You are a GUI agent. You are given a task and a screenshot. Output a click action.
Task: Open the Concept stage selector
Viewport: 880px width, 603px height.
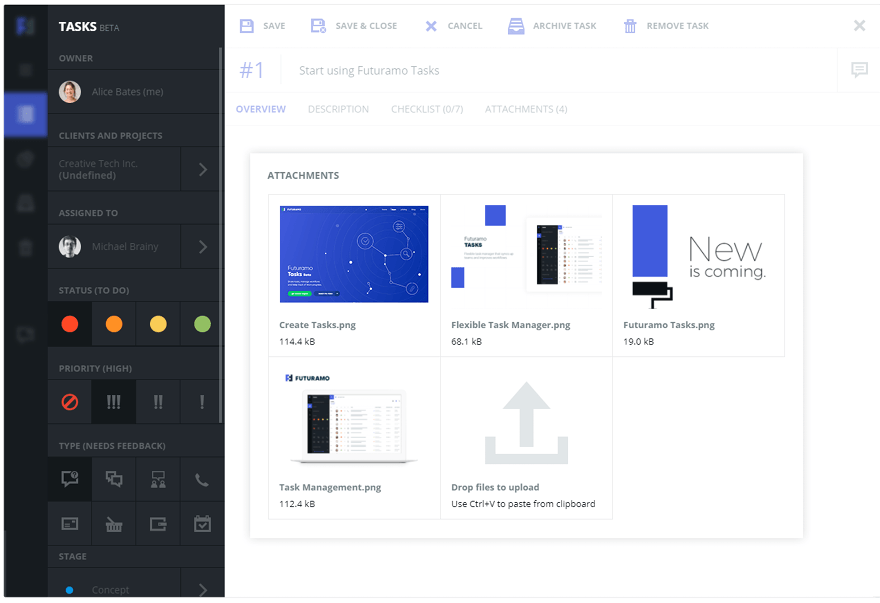[114, 583]
